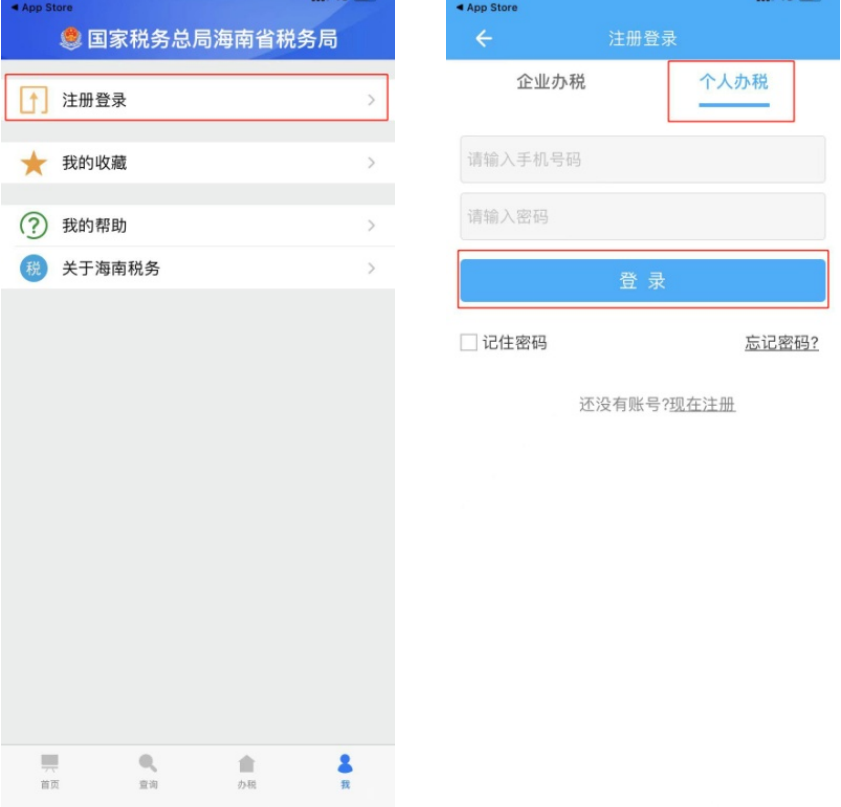The image size is (841, 807).
Task: Expand the 我的收藏 row chevron
Action: pyautogui.click(x=371, y=163)
